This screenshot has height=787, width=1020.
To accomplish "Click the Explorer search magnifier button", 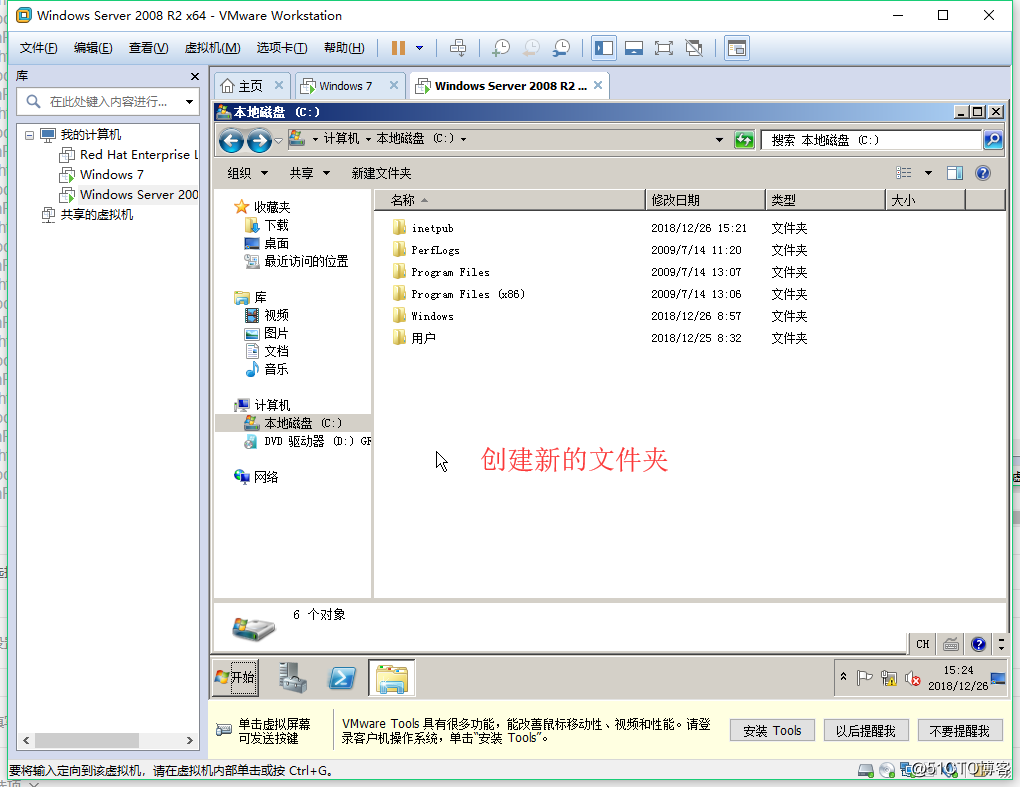I will (x=993, y=139).
